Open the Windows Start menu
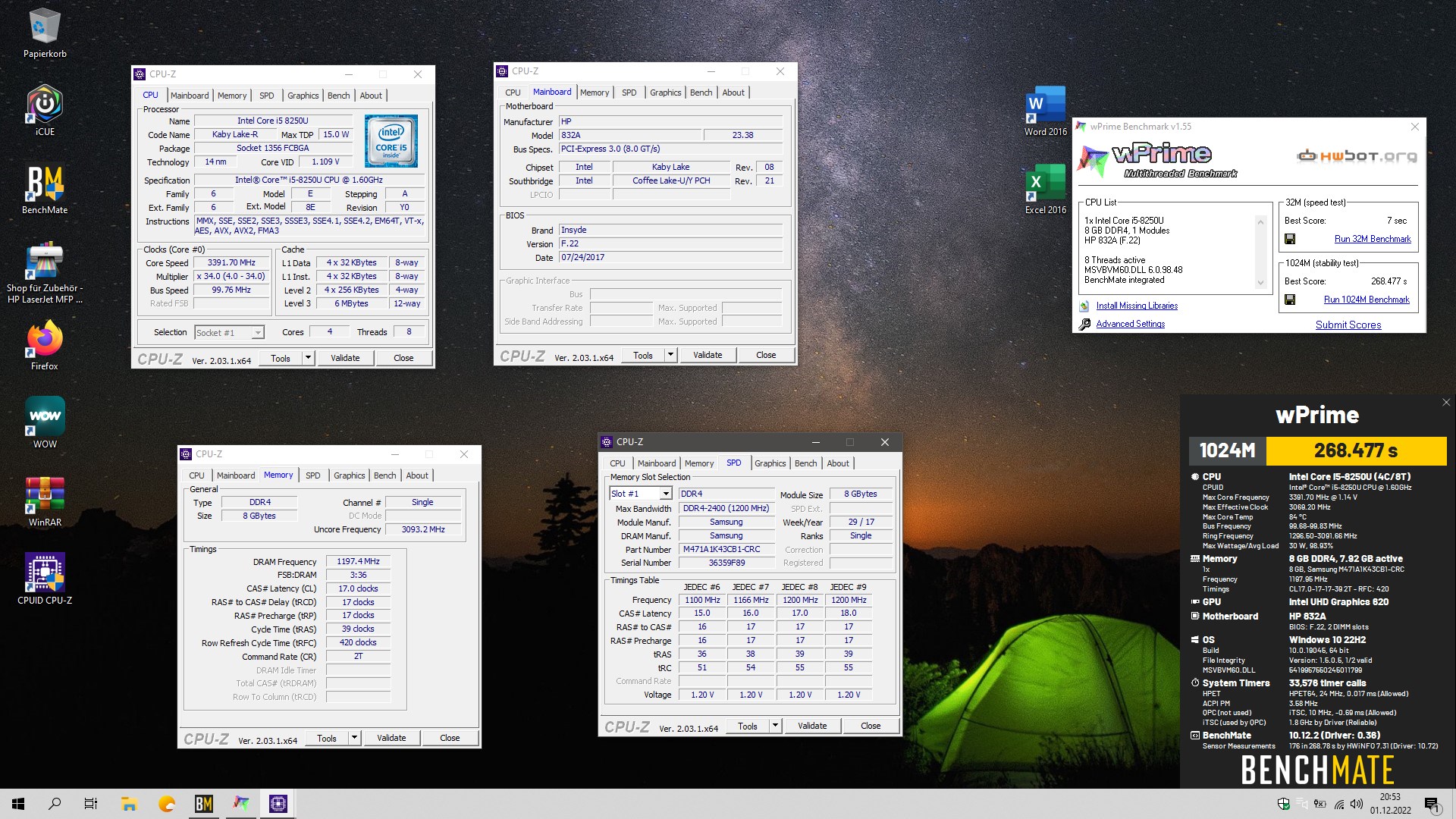This screenshot has height=819, width=1456. point(18,804)
